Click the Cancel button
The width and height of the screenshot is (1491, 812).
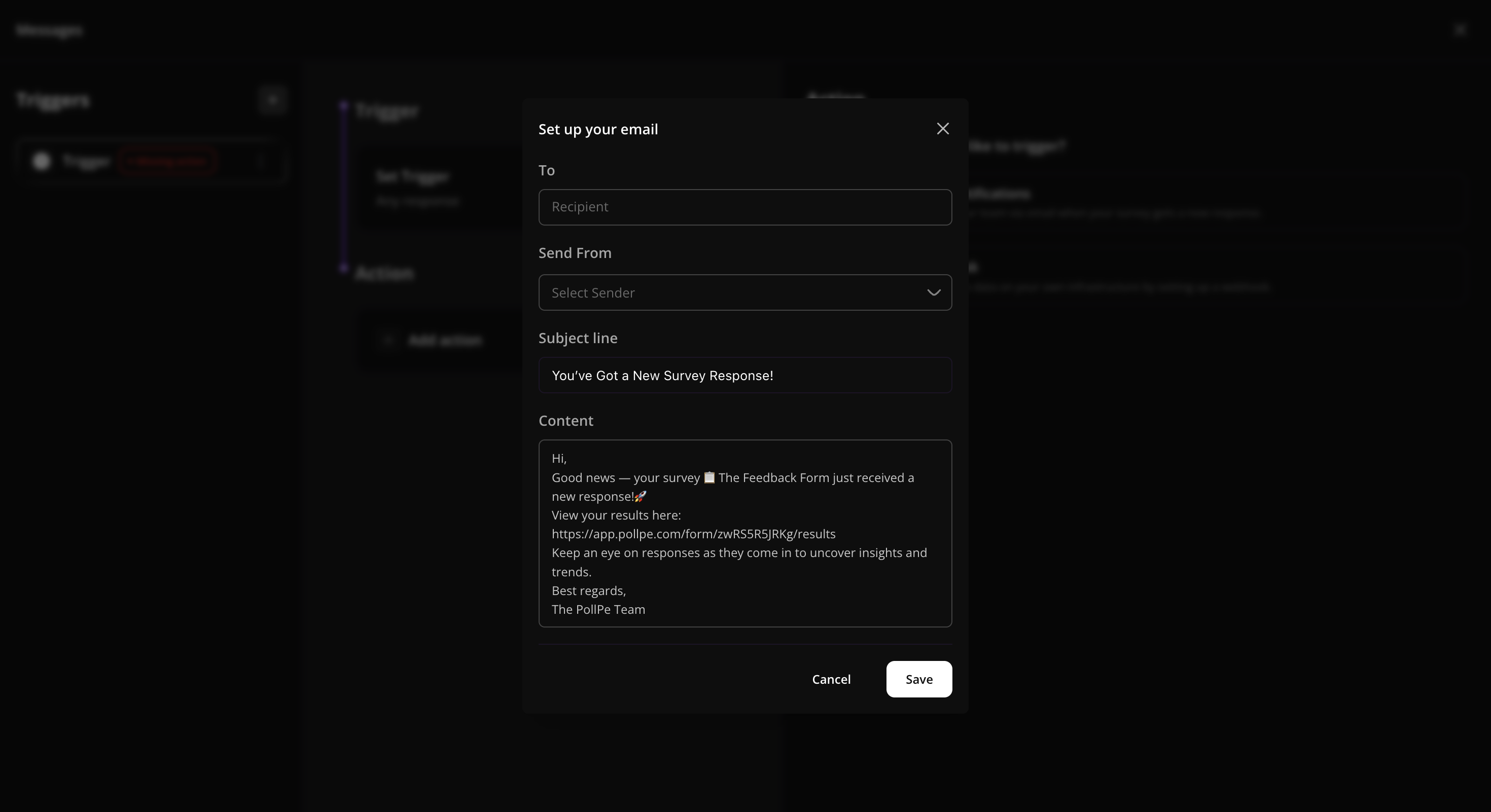(831, 679)
